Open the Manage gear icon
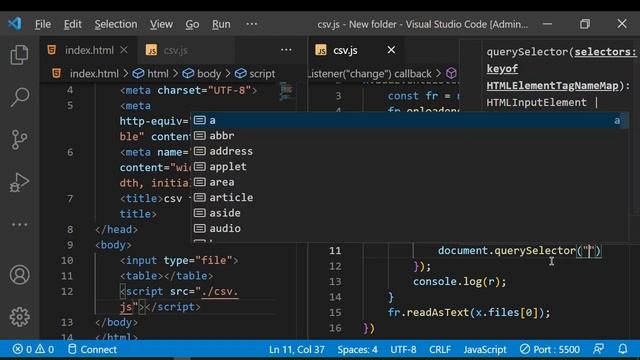 pyautogui.click(x=19, y=317)
